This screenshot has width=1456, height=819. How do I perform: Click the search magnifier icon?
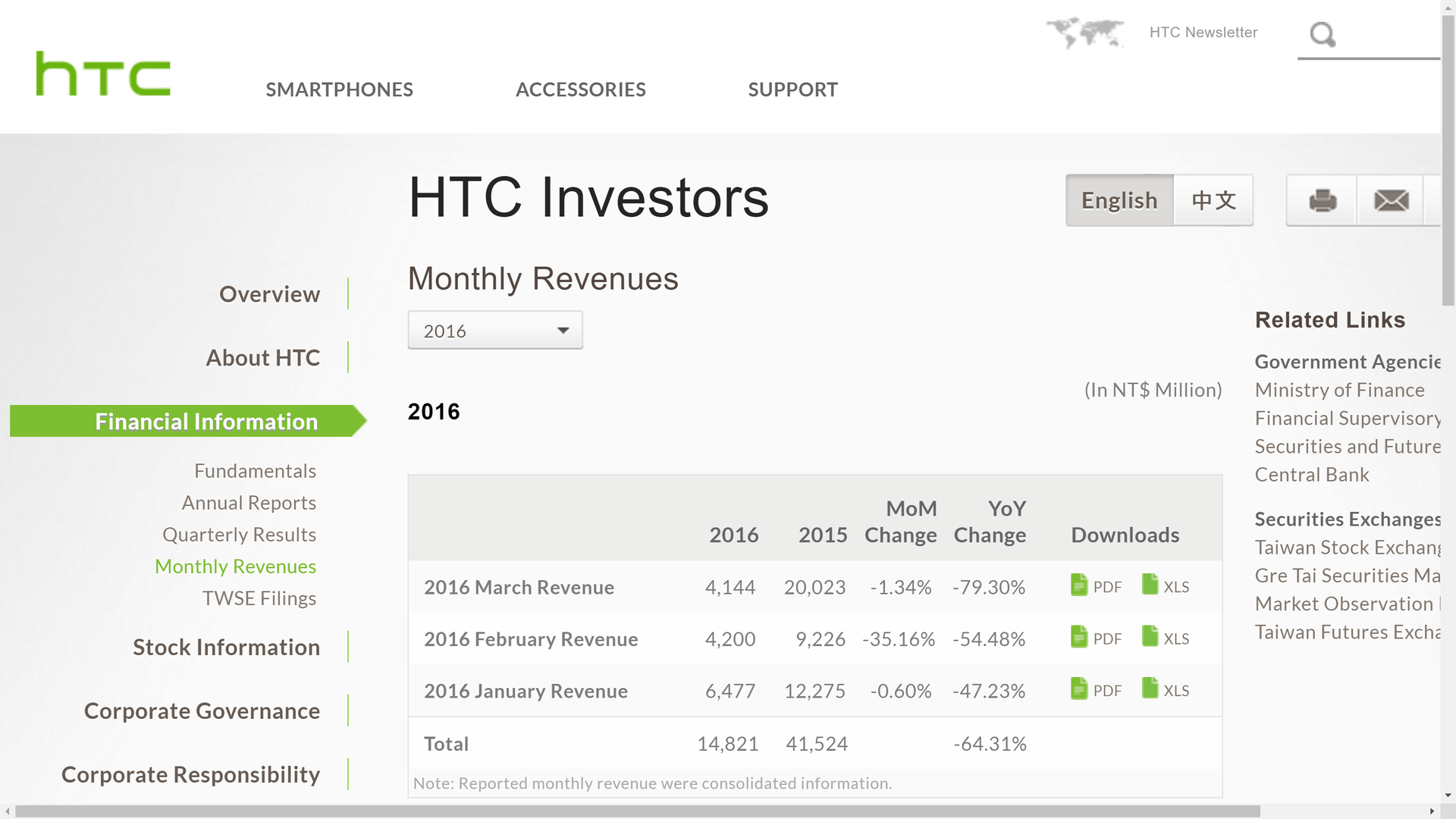coord(1323,34)
